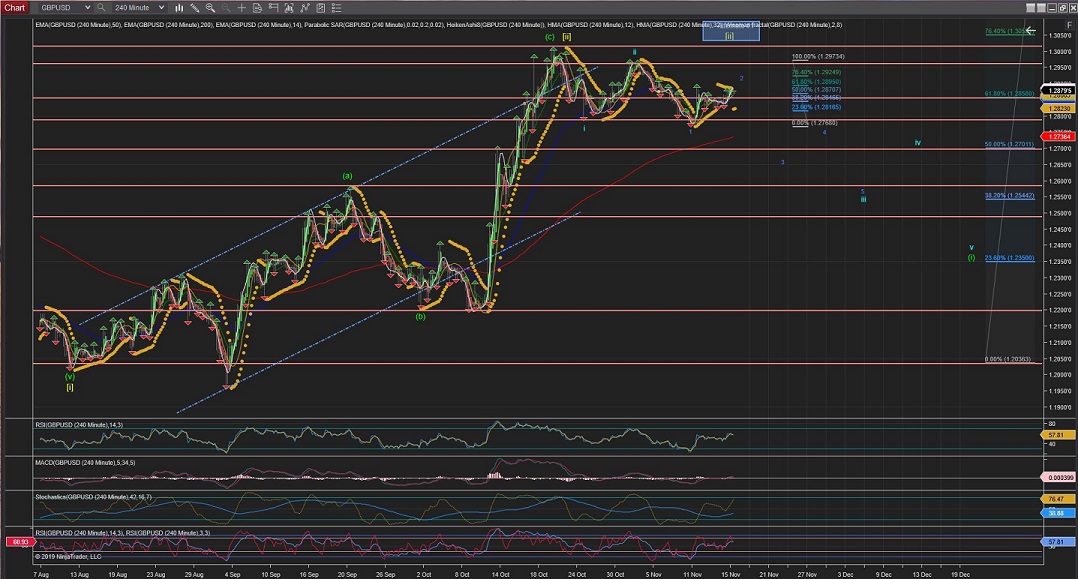Click the last list-style toolbar icon

point(337,7)
